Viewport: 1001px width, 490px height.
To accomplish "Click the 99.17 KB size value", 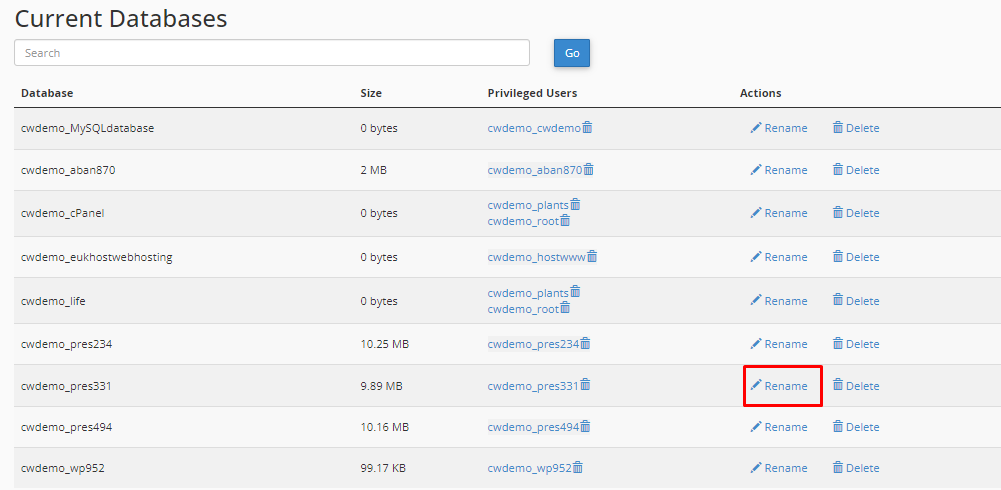I will [383, 468].
